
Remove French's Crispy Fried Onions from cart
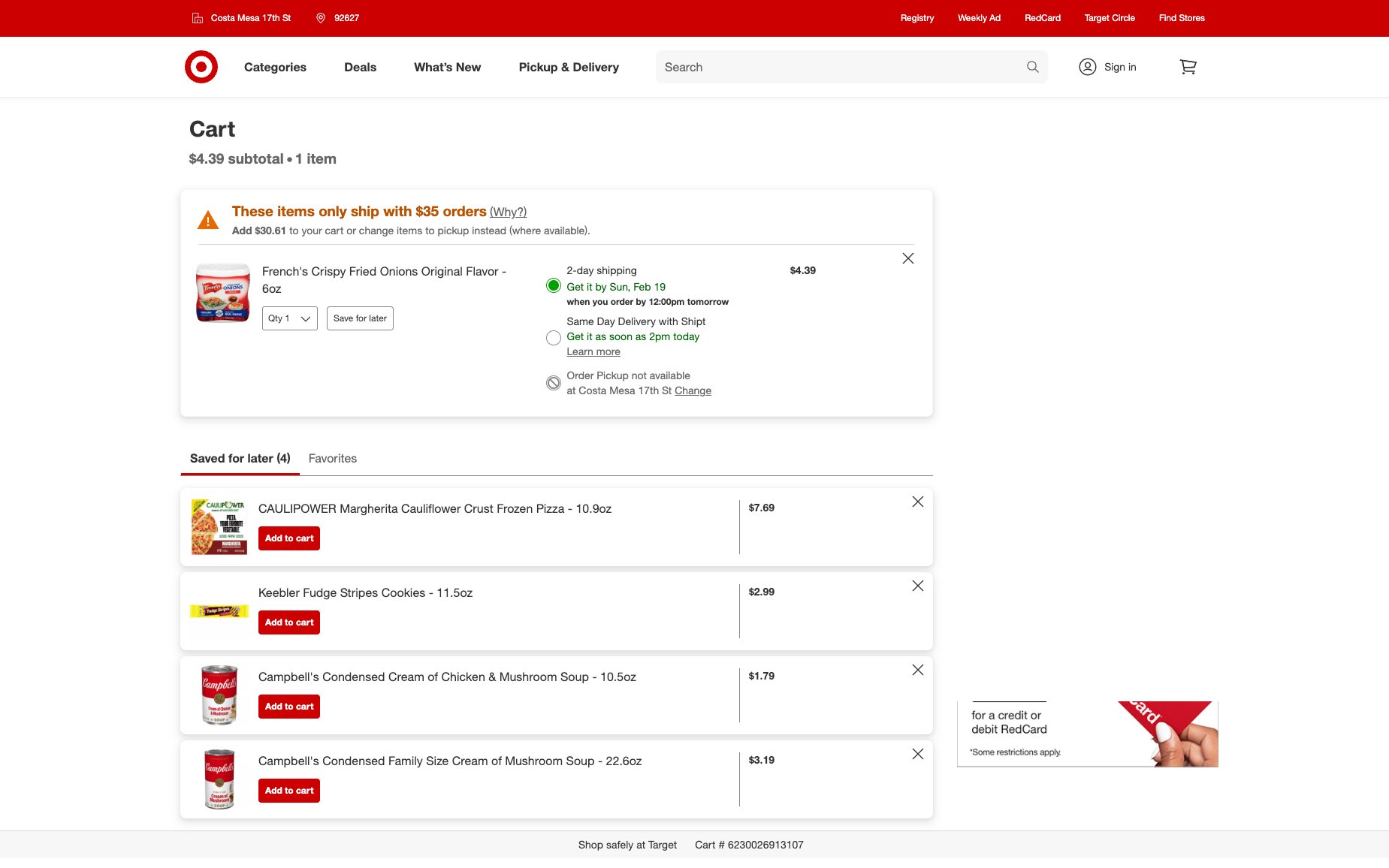[x=908, y=258]
